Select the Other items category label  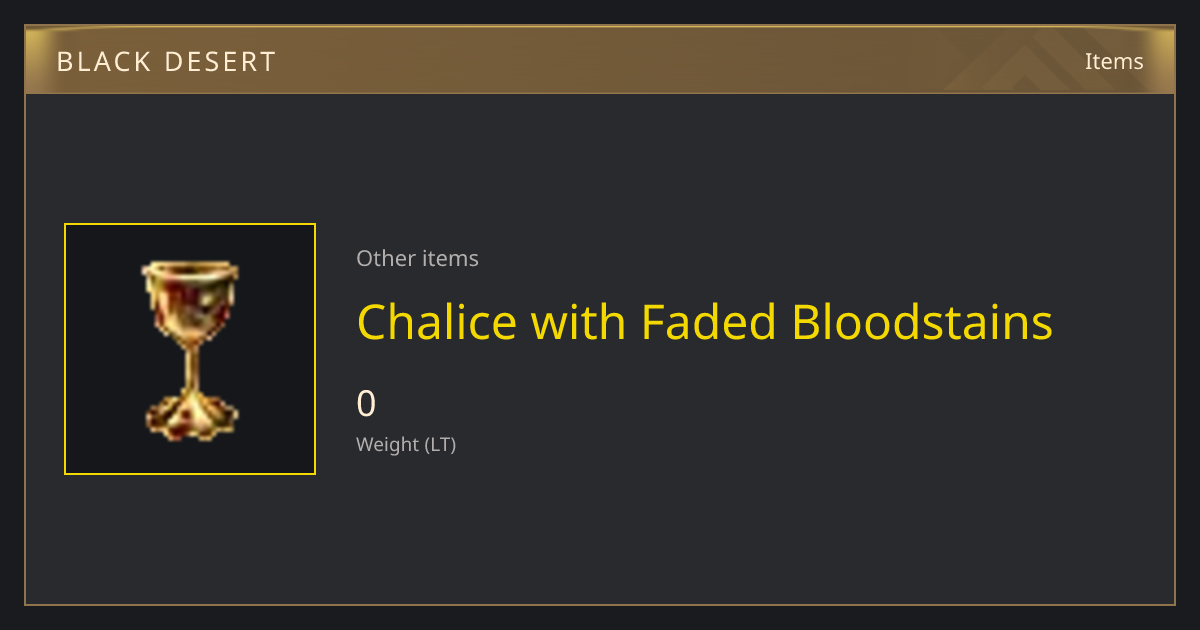[417, 258]
